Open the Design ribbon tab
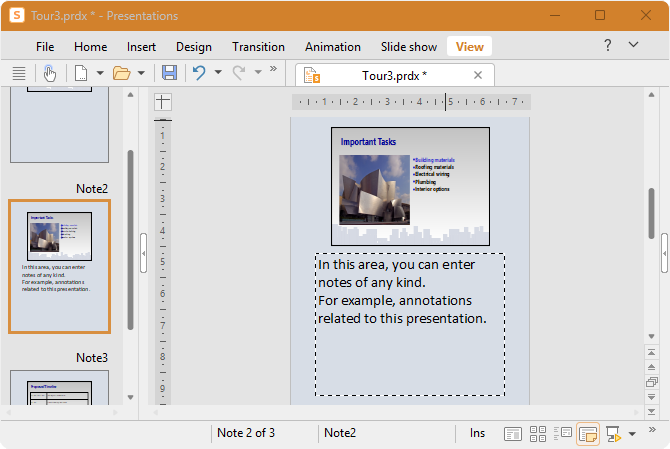 tap(194, 47)
